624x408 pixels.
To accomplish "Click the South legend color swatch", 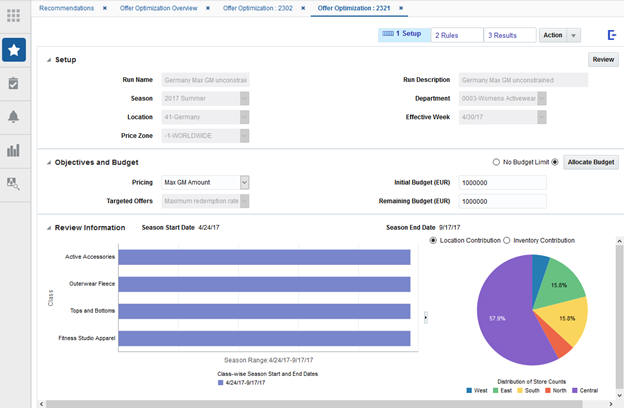I will click(x=520, y=390).
